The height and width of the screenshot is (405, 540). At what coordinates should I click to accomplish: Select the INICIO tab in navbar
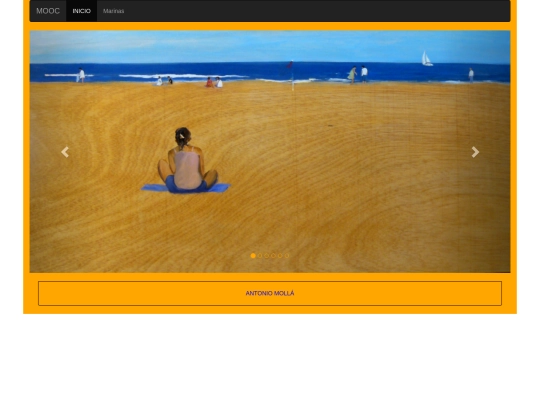click(82, 11)
